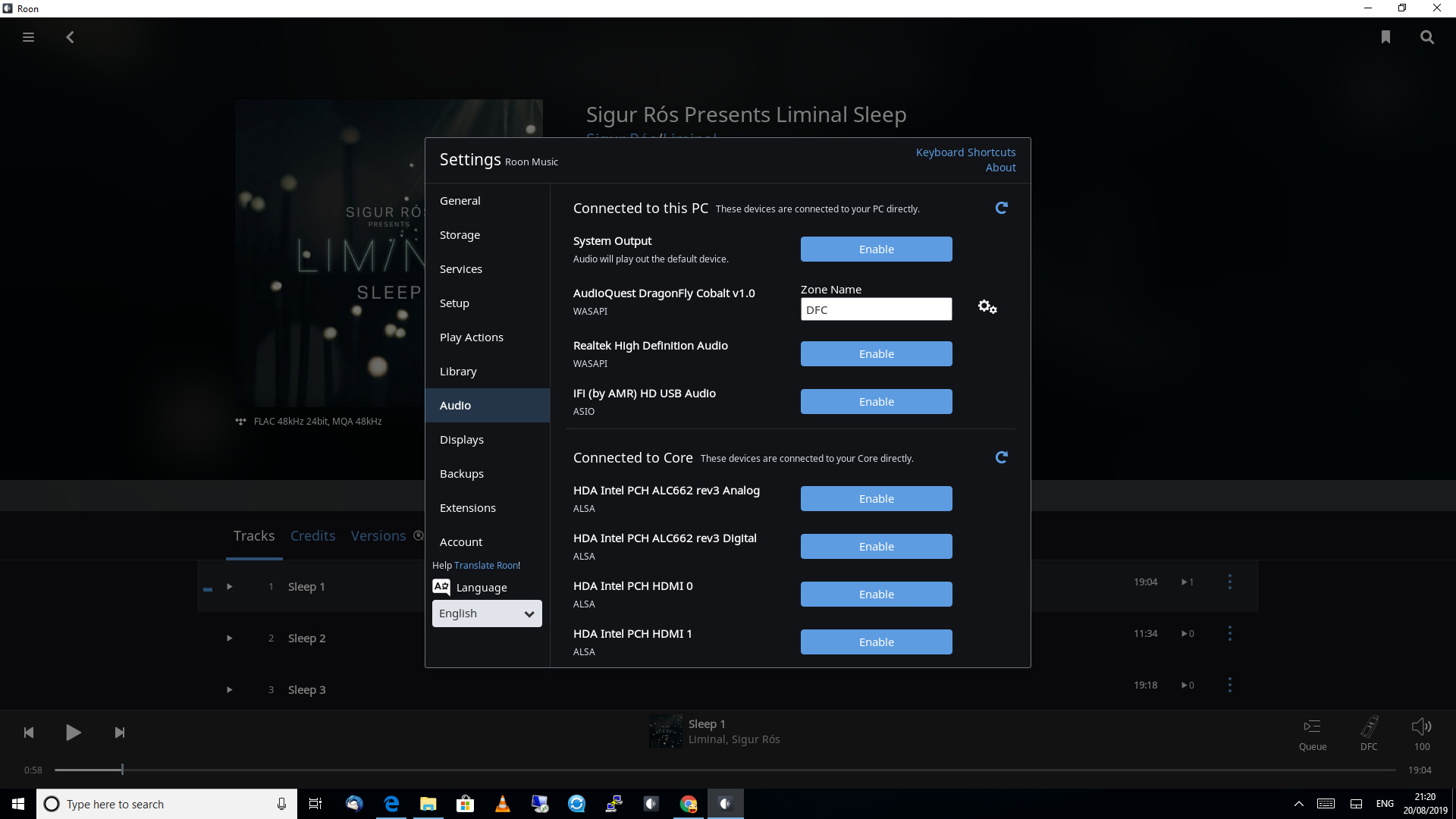Enable HDA Intel PCH HDMI 1
Image resolution: width=1456 pixels, height=819 pixels.
point(877,642)
